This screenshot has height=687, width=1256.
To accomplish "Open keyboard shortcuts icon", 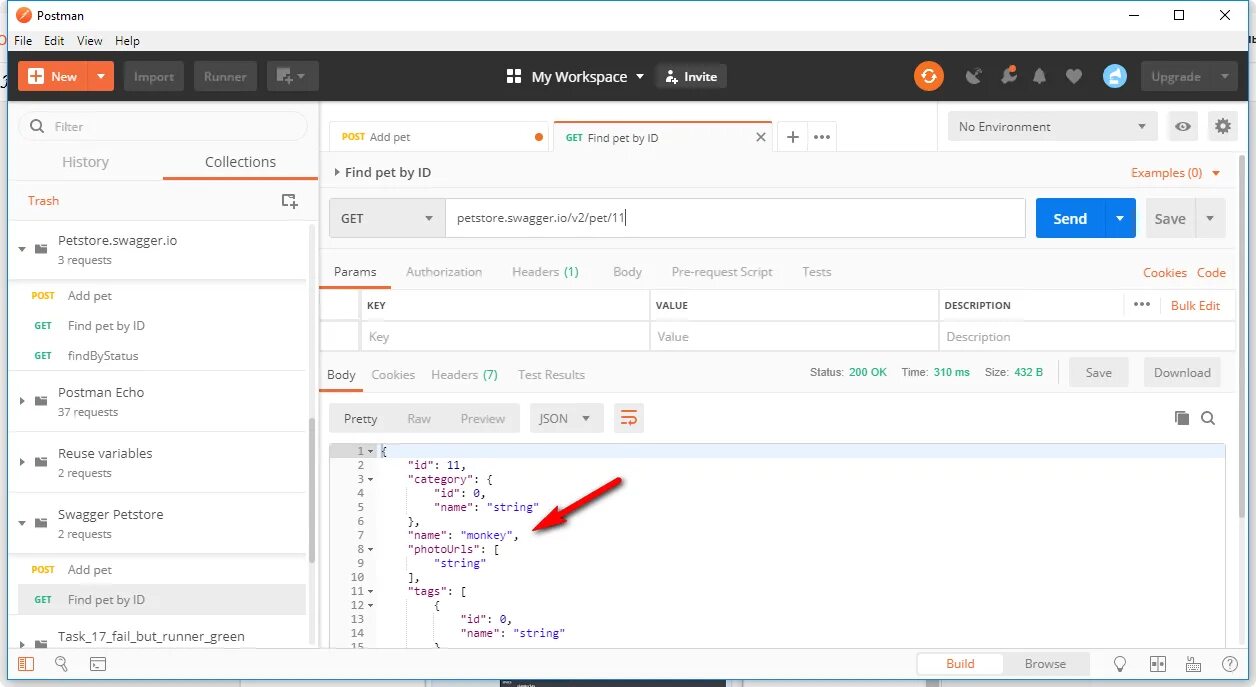I will pos(1193,663).
